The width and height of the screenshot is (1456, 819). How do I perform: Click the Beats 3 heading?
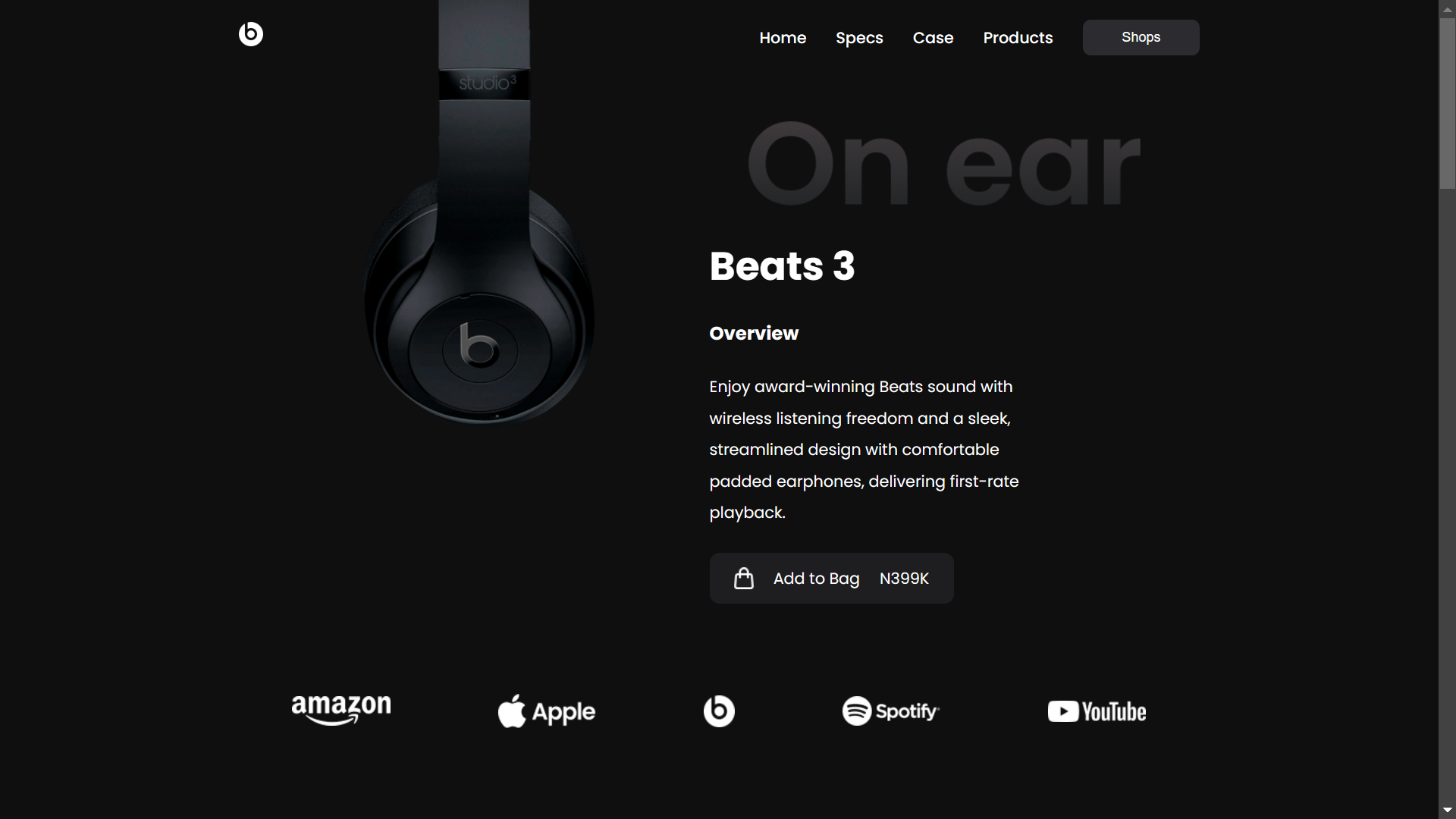tap(782, 266)
